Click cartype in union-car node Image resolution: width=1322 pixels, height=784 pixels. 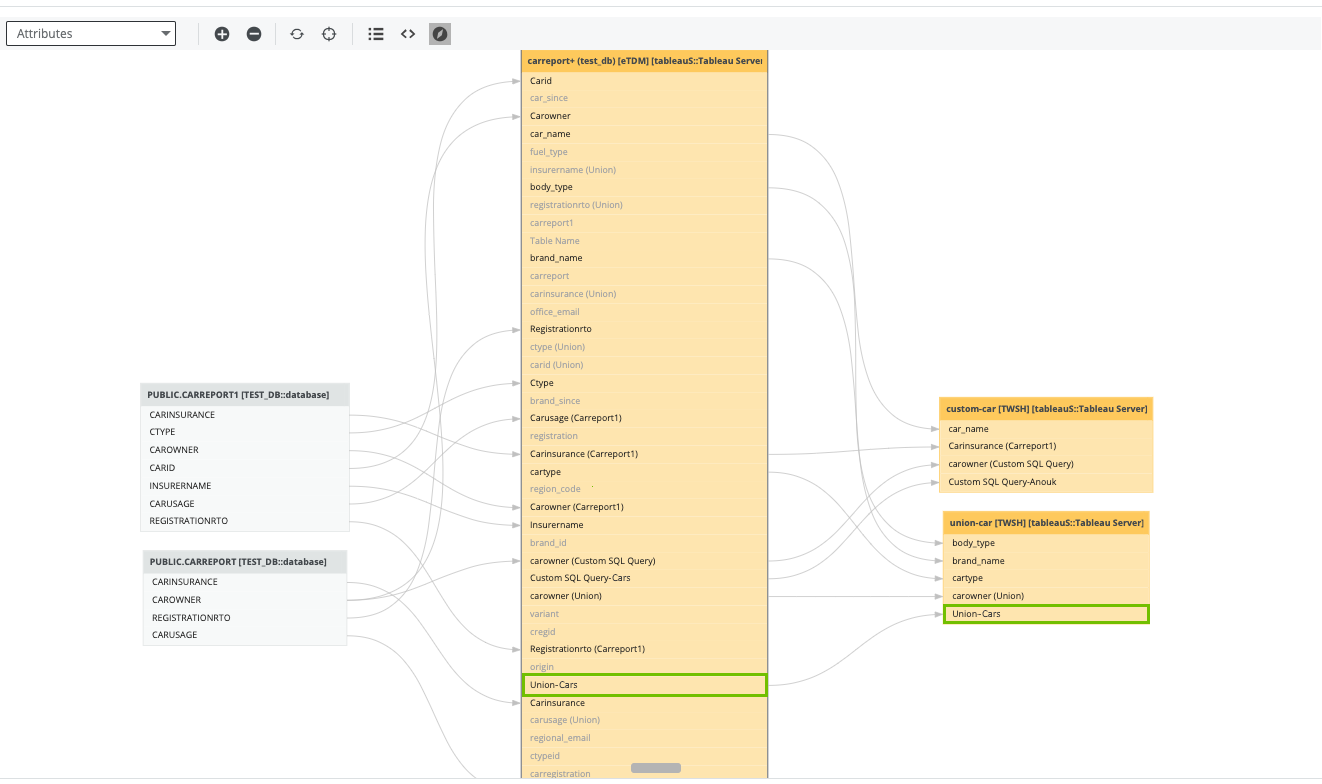tap(1046, 578)
